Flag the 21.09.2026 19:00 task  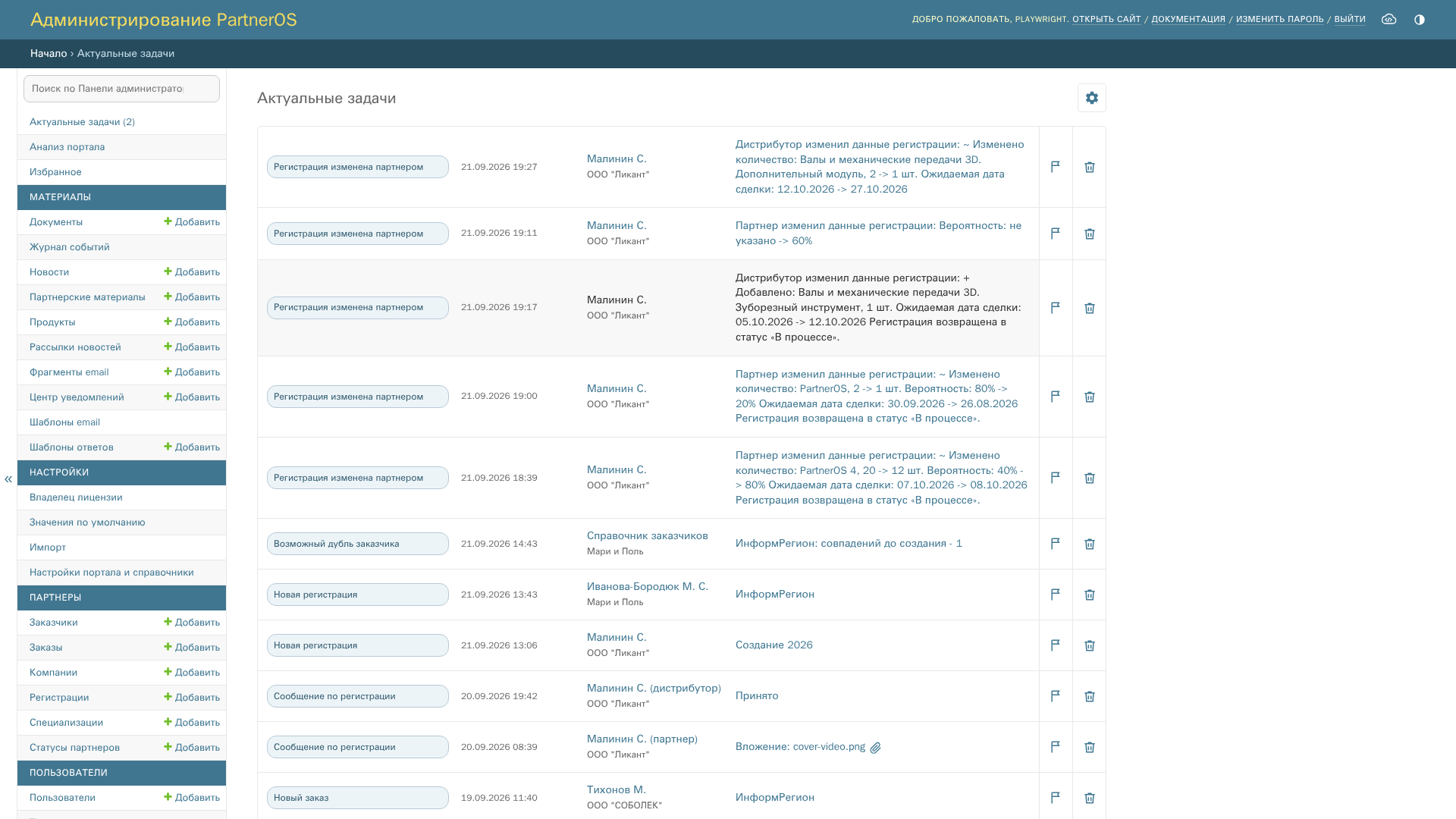pos(1055,397)
